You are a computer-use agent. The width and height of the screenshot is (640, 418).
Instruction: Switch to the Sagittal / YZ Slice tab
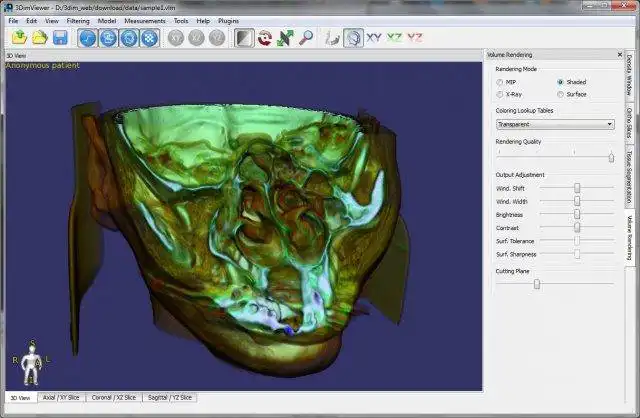(x=170, y=397)
